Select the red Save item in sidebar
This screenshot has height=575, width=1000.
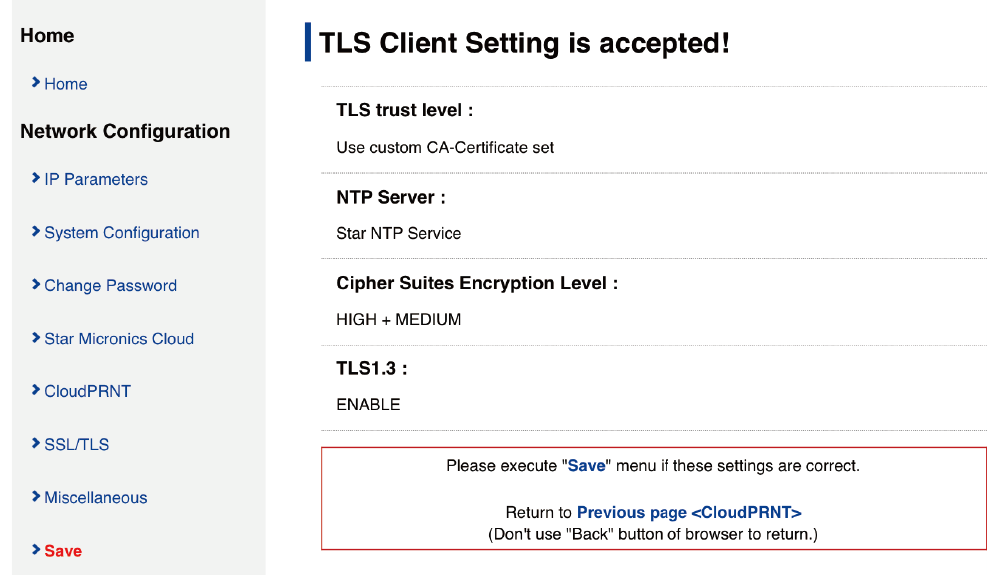point(63,551)
